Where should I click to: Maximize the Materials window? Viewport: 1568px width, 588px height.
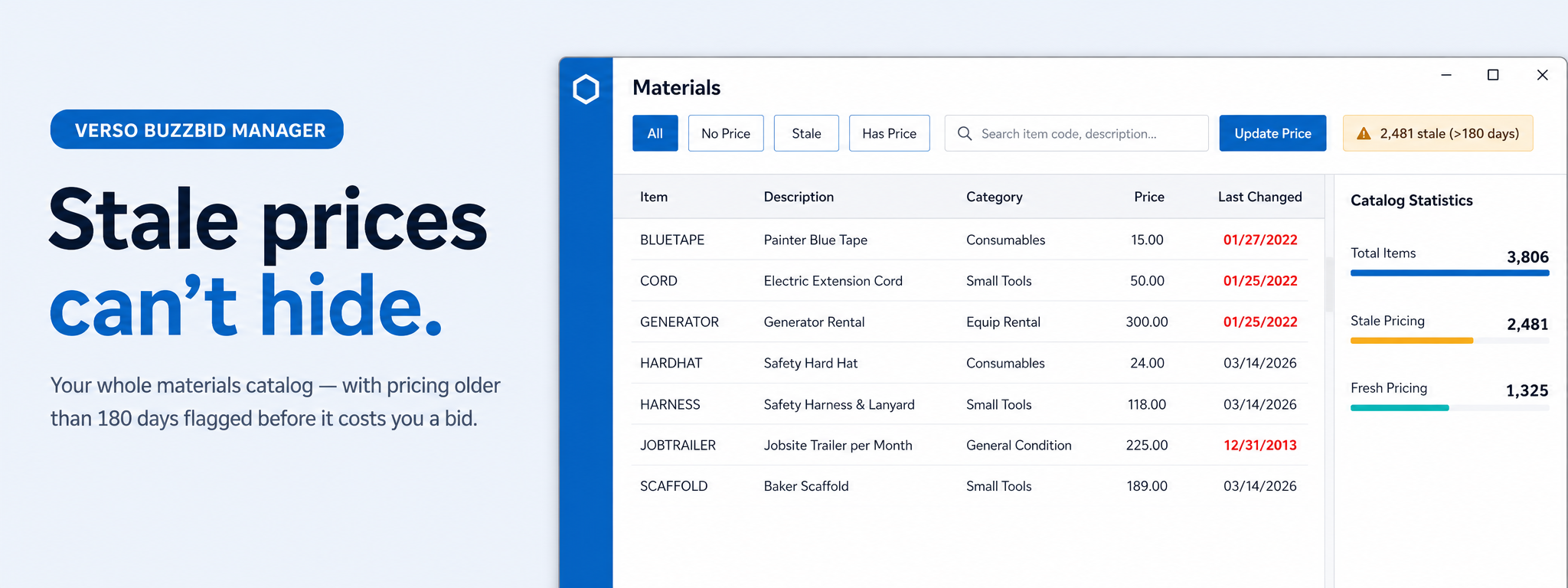pos(1493,75)
